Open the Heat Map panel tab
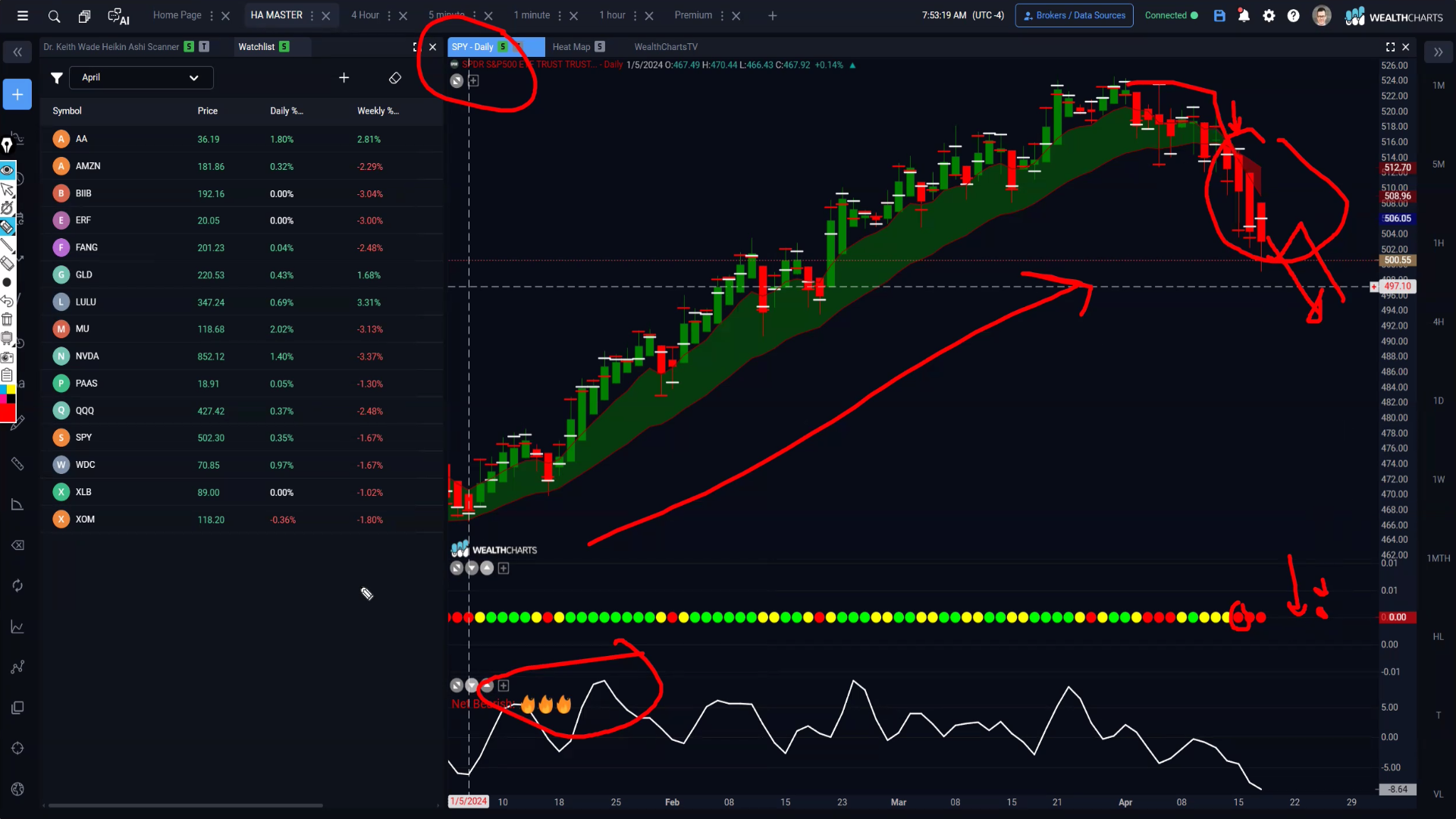The image size is (1456, 819). click(x=571, y=47)
